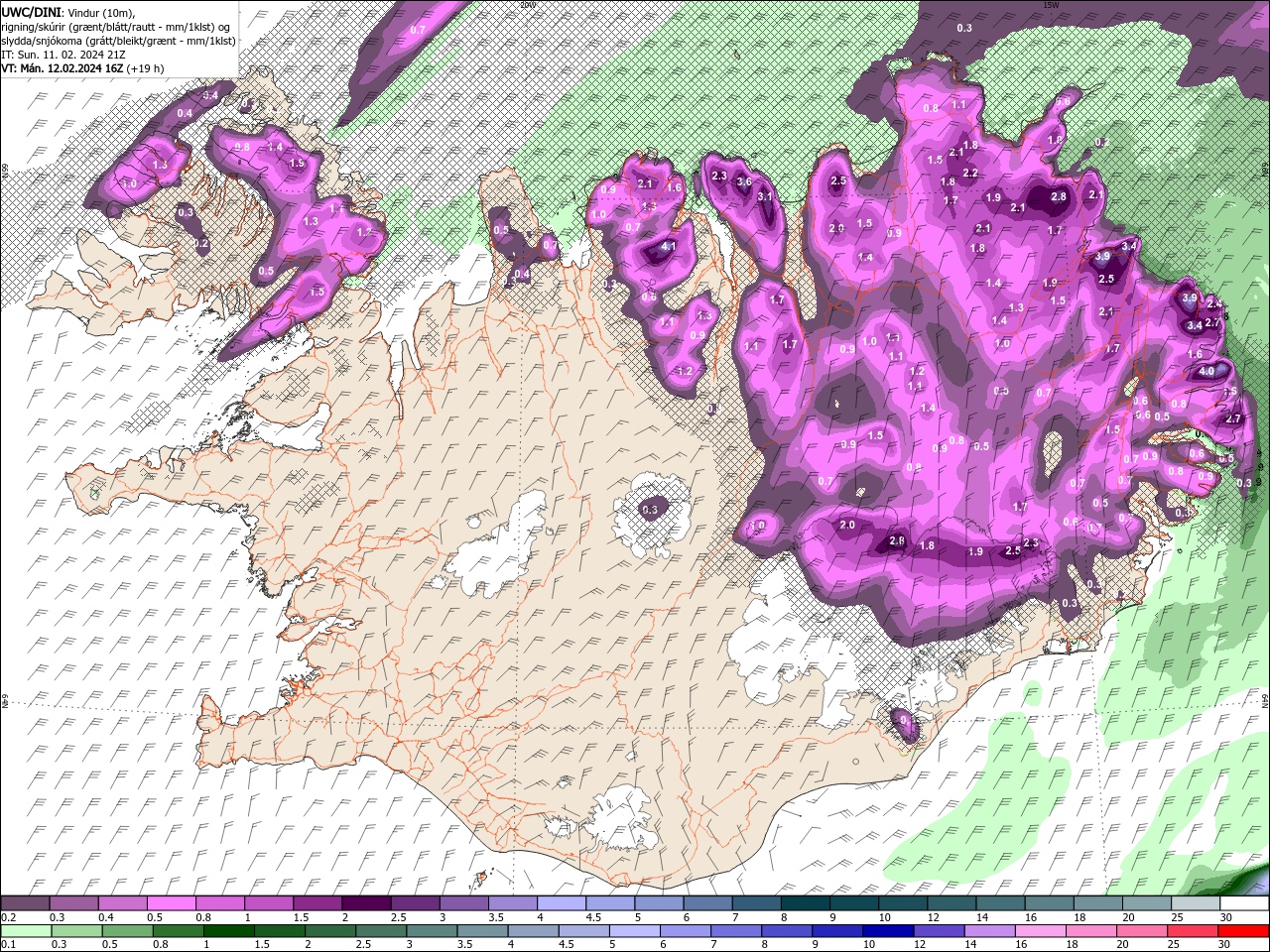Click the white last swatch of snow scale
Screen dimensions: 1270x952
click(x=1244, y=902)
